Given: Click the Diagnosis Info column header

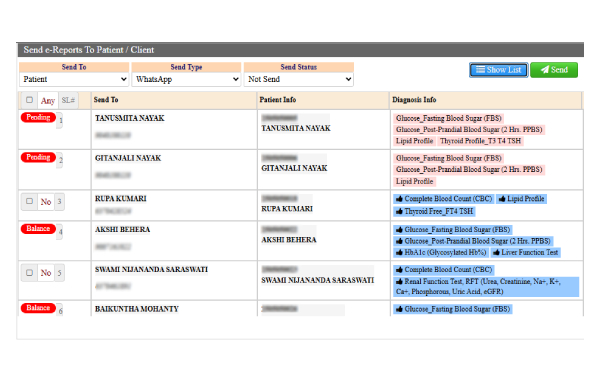Looking at the screenshot, I should point(414,100).
